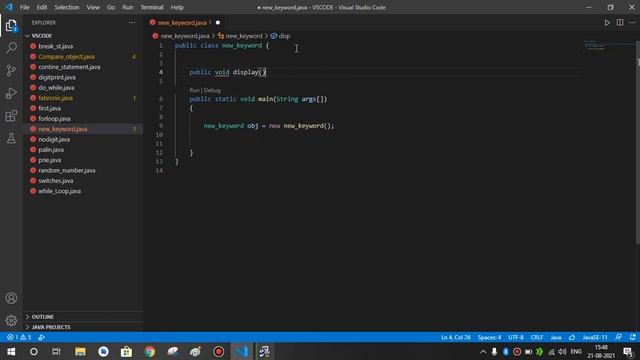Change language mode Java in status bar

pyautogui.click(x=556, y=337)
